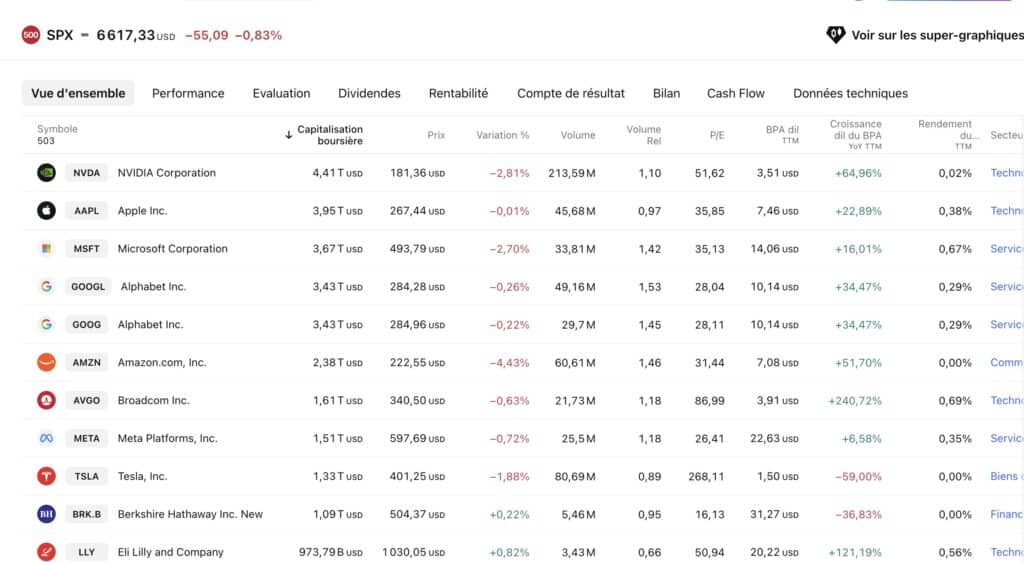Switch to the Performance tab
This screenshot has height=562, width=1024.
[188, 93]
